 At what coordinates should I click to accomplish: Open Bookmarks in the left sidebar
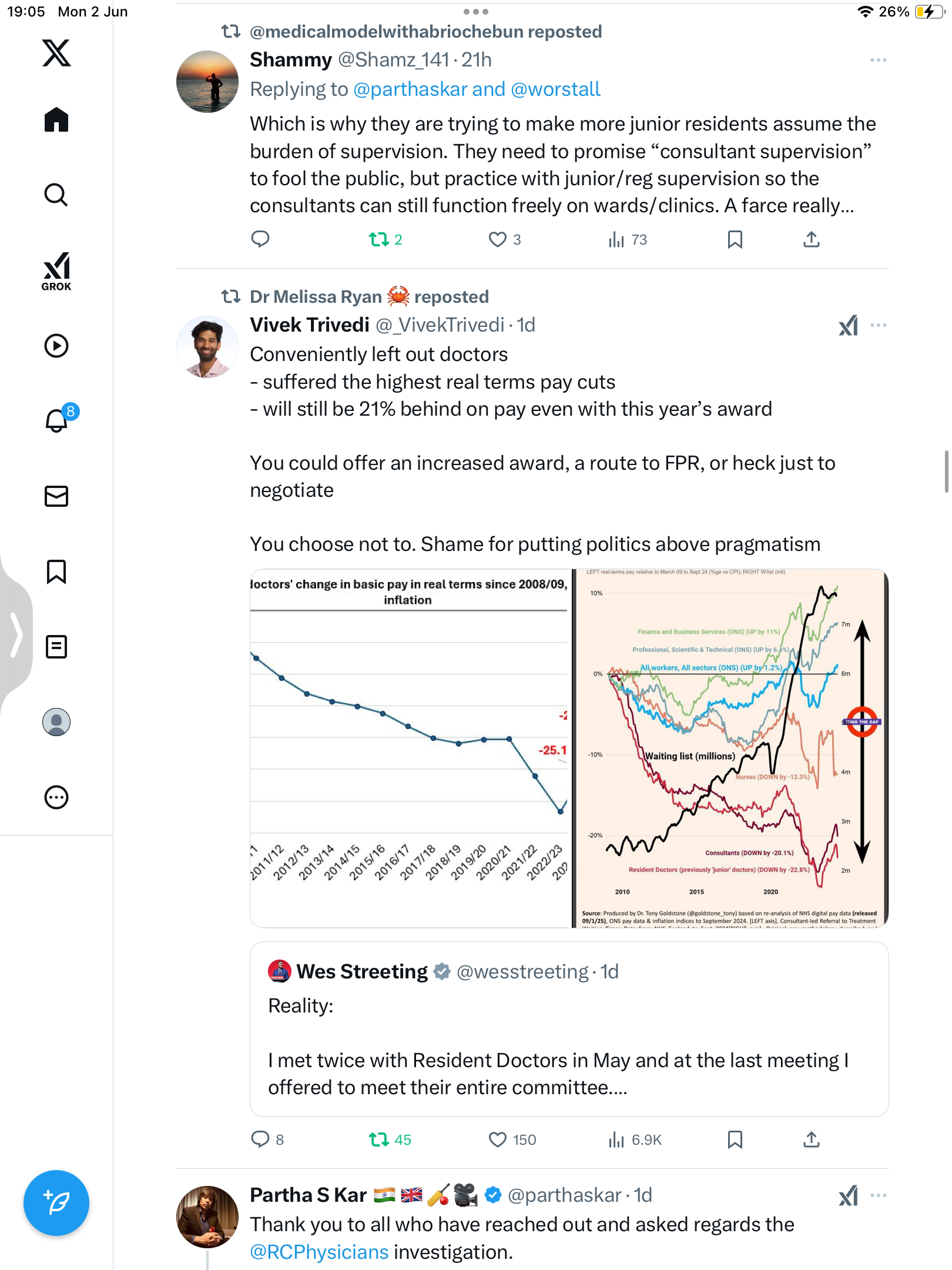coord(56,571)
